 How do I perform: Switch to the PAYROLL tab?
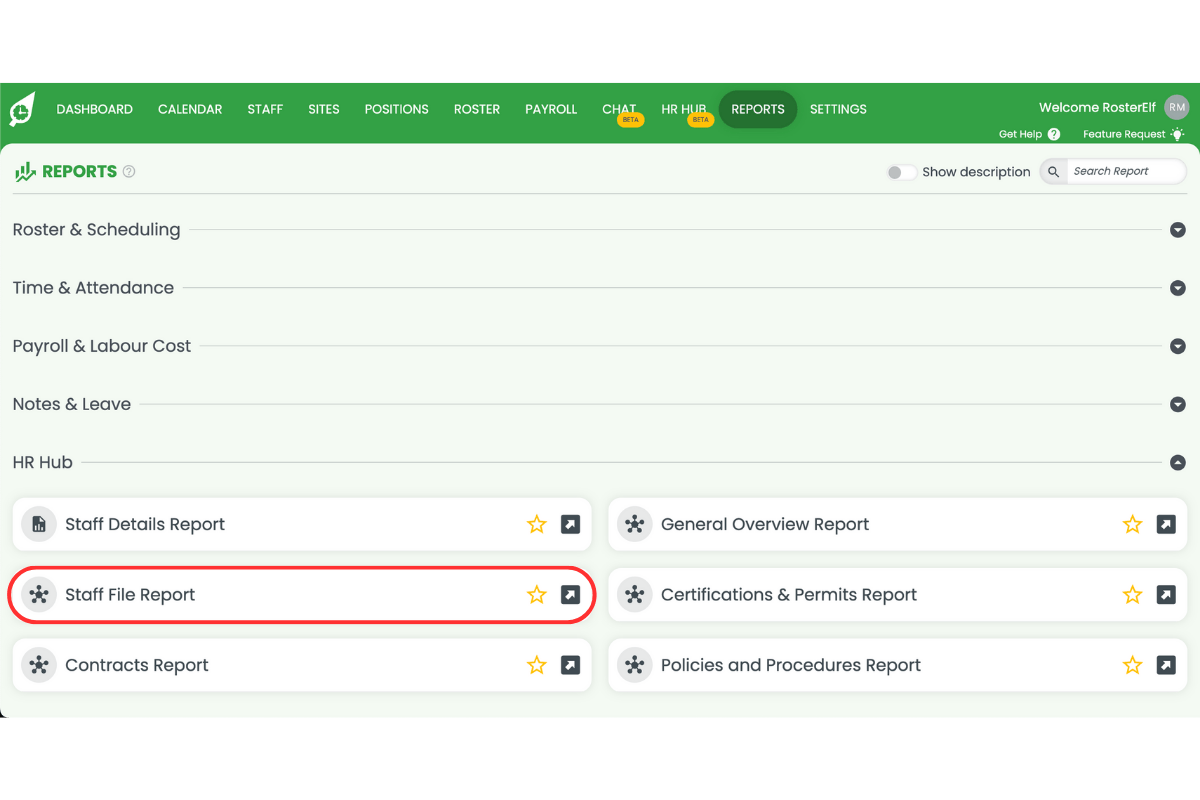point(551,109)
